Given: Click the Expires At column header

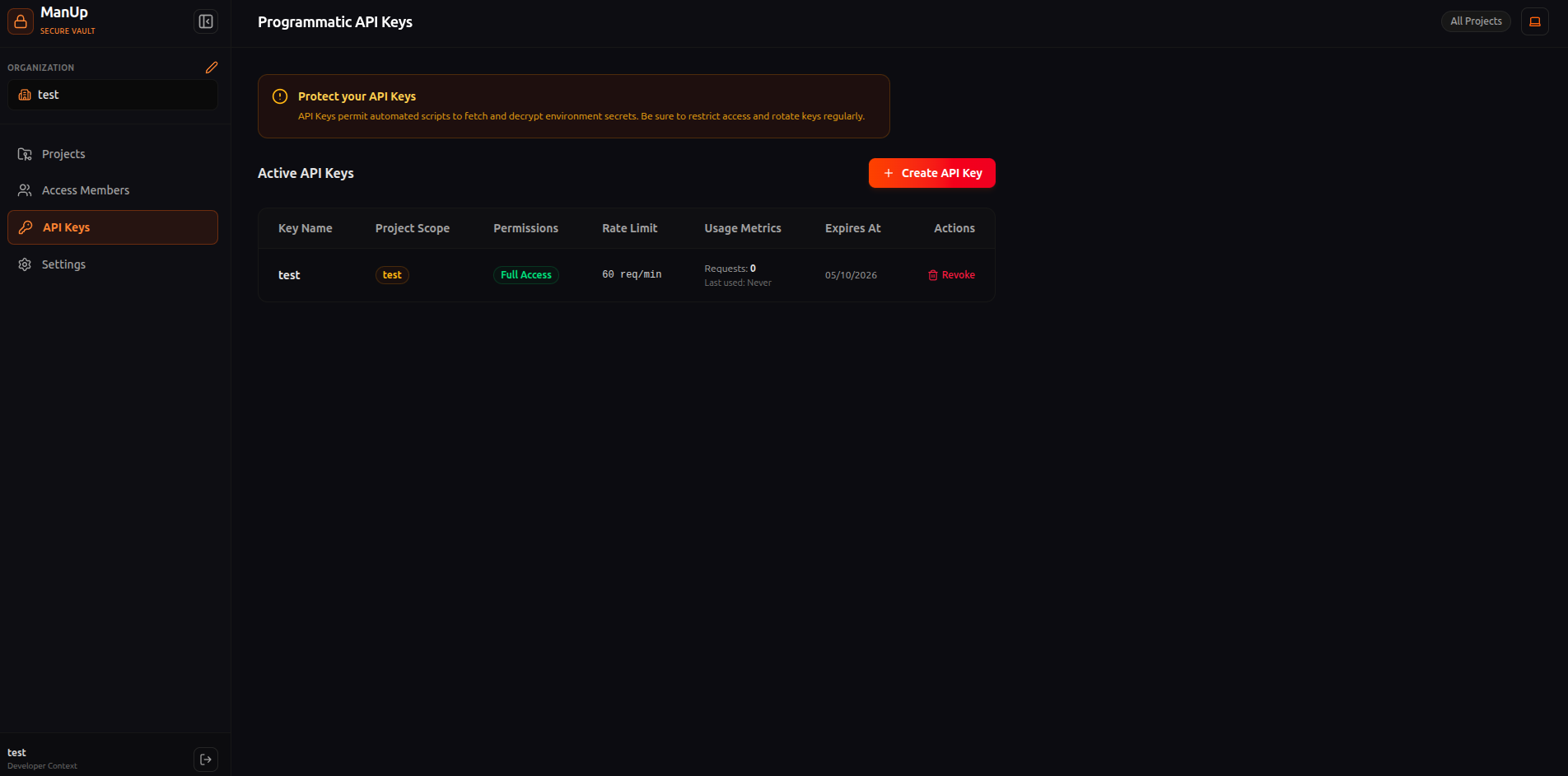Looking at the screenshot, I should pos(853,228).
